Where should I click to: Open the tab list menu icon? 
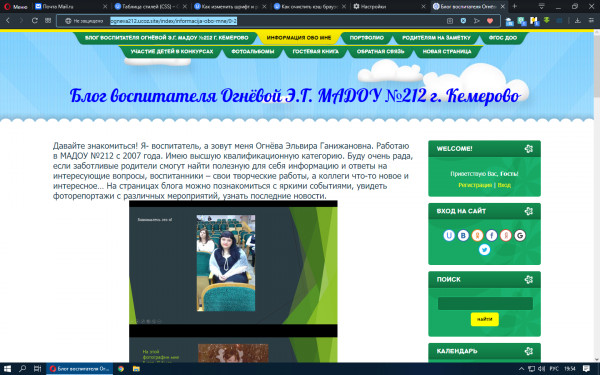tap(541, 7)
